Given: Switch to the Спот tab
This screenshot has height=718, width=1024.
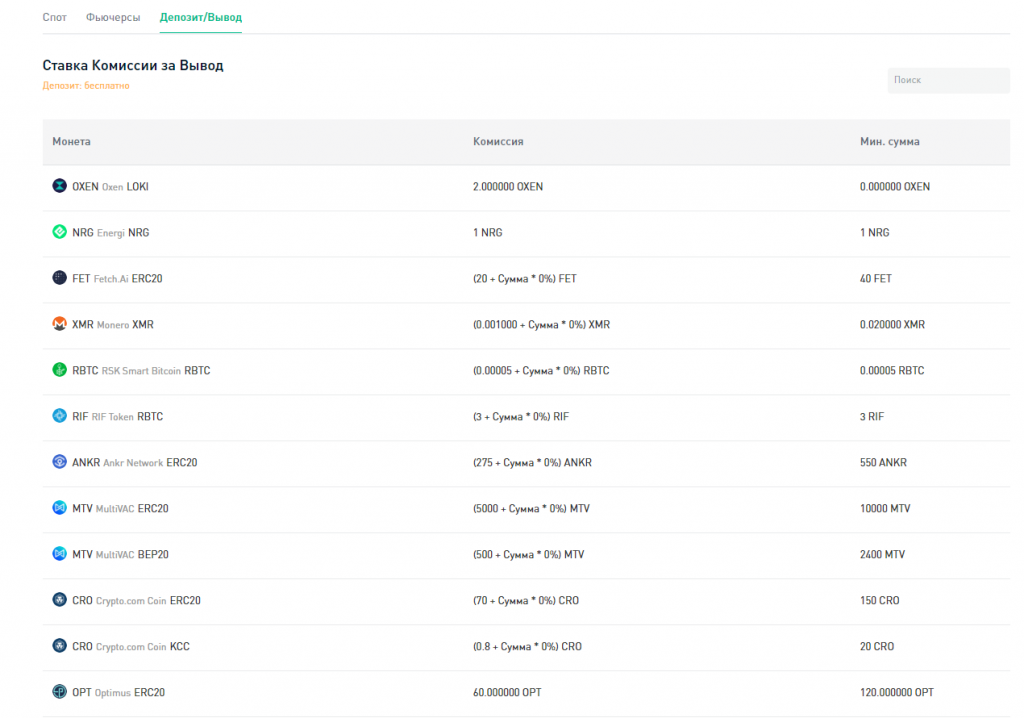Looking at the screenshot, I should (55, 18).
